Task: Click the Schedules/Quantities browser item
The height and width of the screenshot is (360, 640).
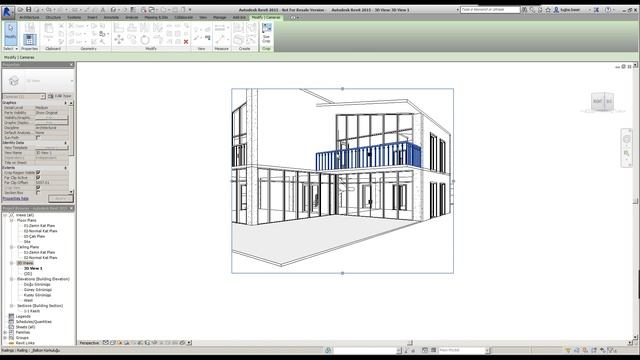Action: tap(33, 322)
